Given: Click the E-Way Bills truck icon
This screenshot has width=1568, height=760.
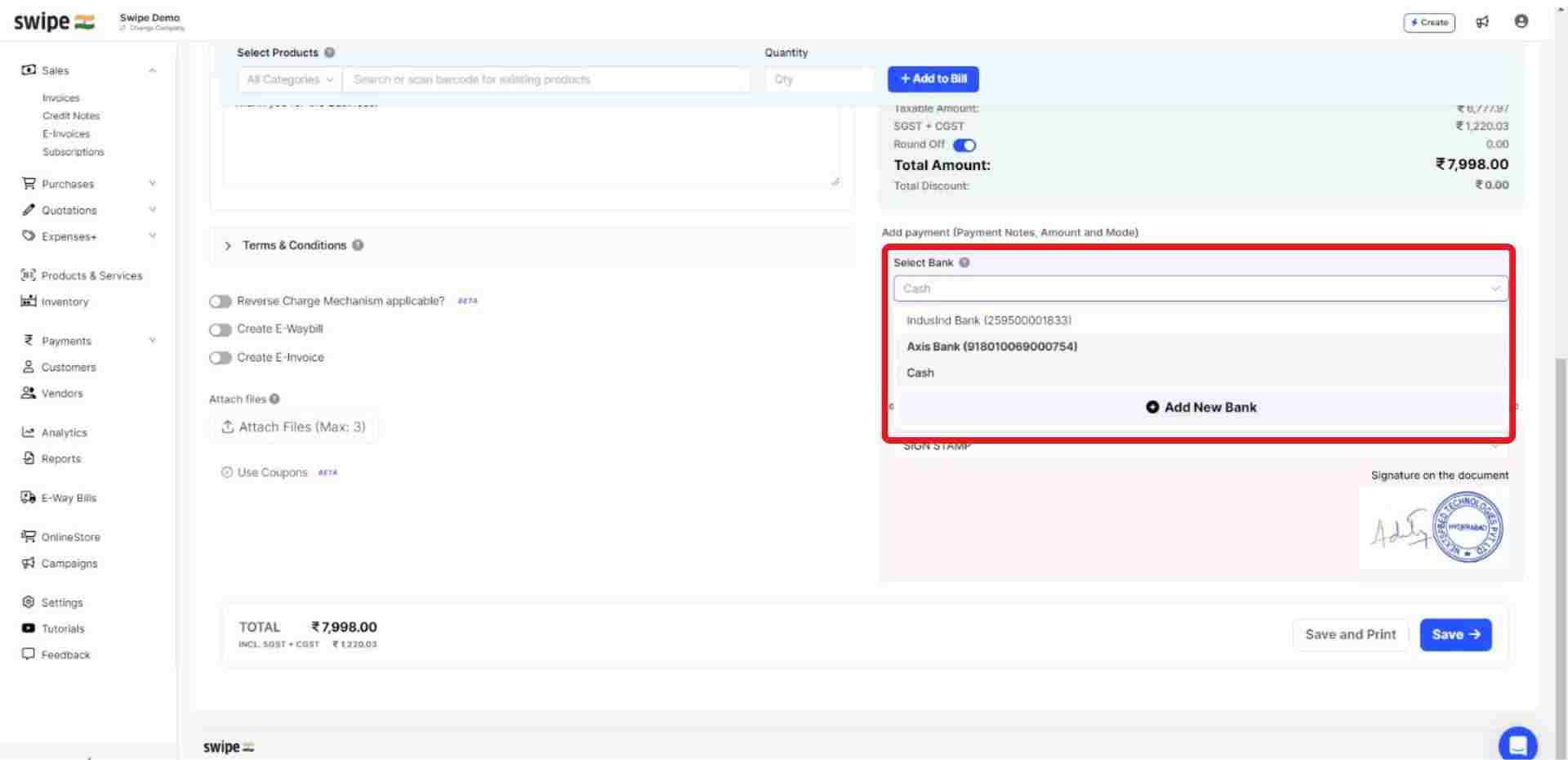Looking at the screenshot, I should point(29,498).
